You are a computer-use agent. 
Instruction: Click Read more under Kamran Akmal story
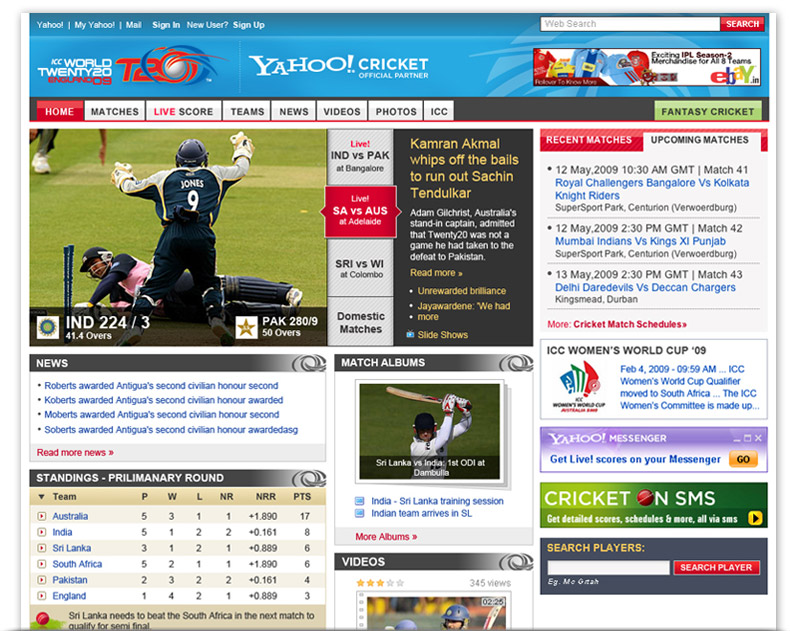point(436,273)
